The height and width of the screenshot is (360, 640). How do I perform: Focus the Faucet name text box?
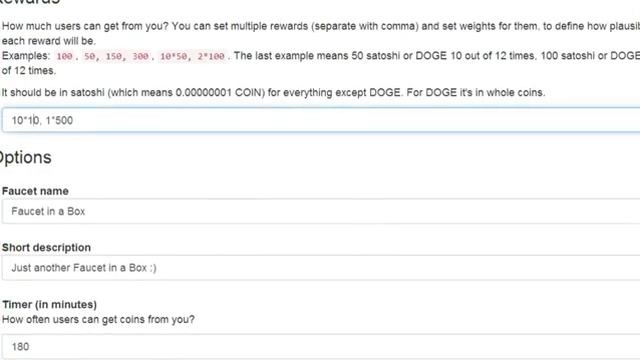point(321,211)
